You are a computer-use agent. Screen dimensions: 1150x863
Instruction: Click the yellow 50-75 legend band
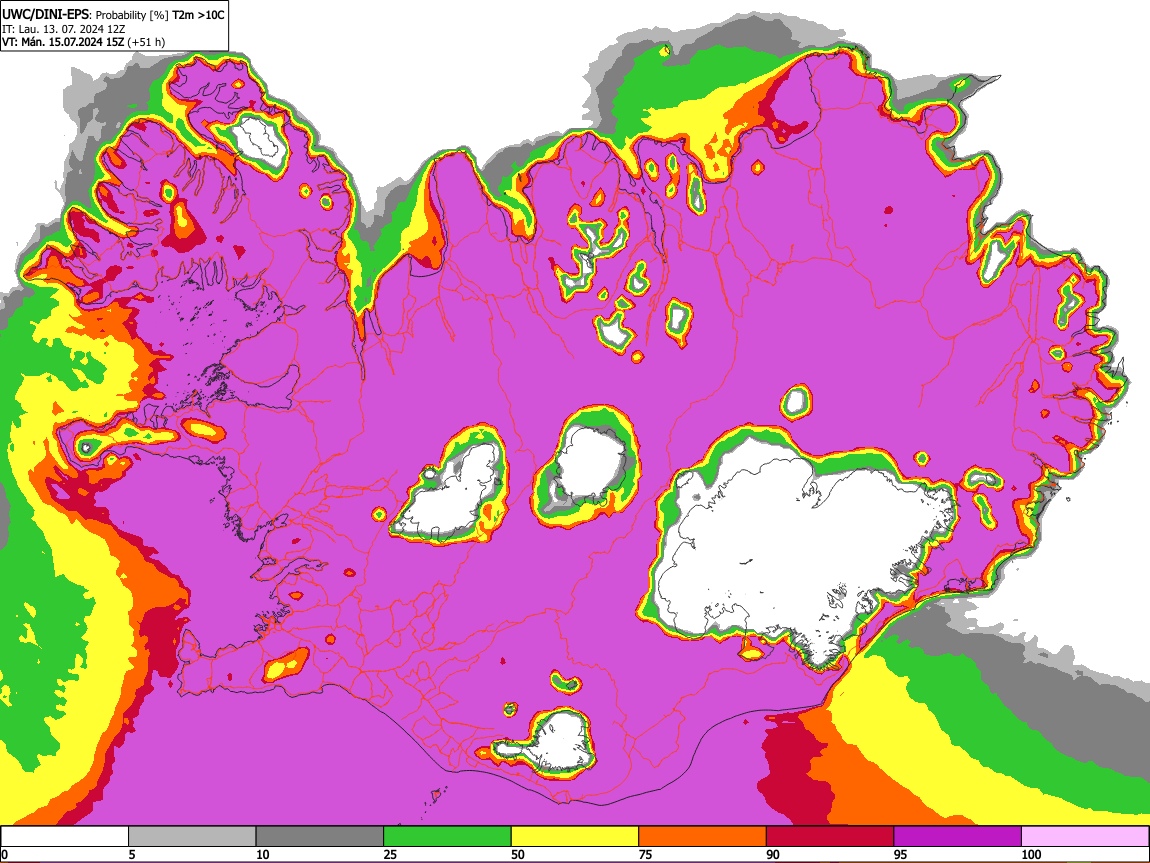pyautogui.click(x=575, y=837)
